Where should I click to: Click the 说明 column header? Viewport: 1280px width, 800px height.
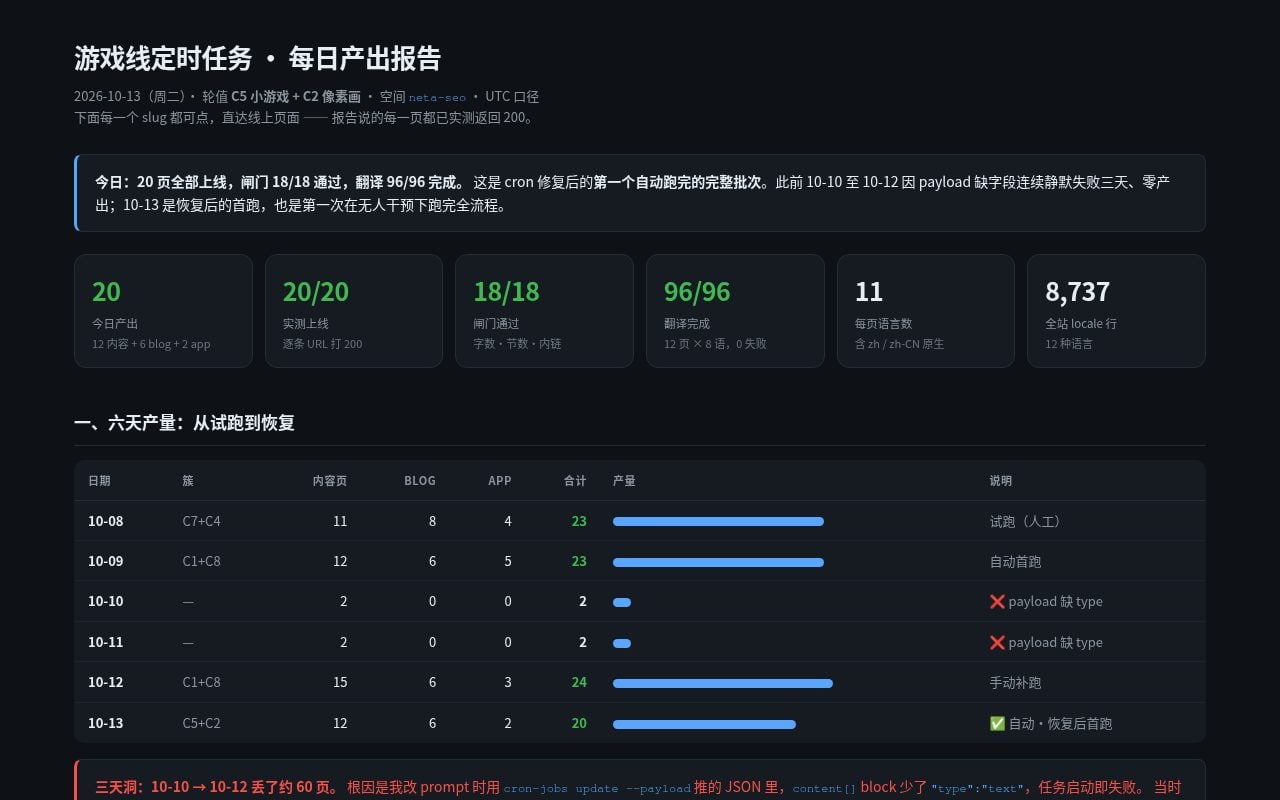[x=1001, y=480]
